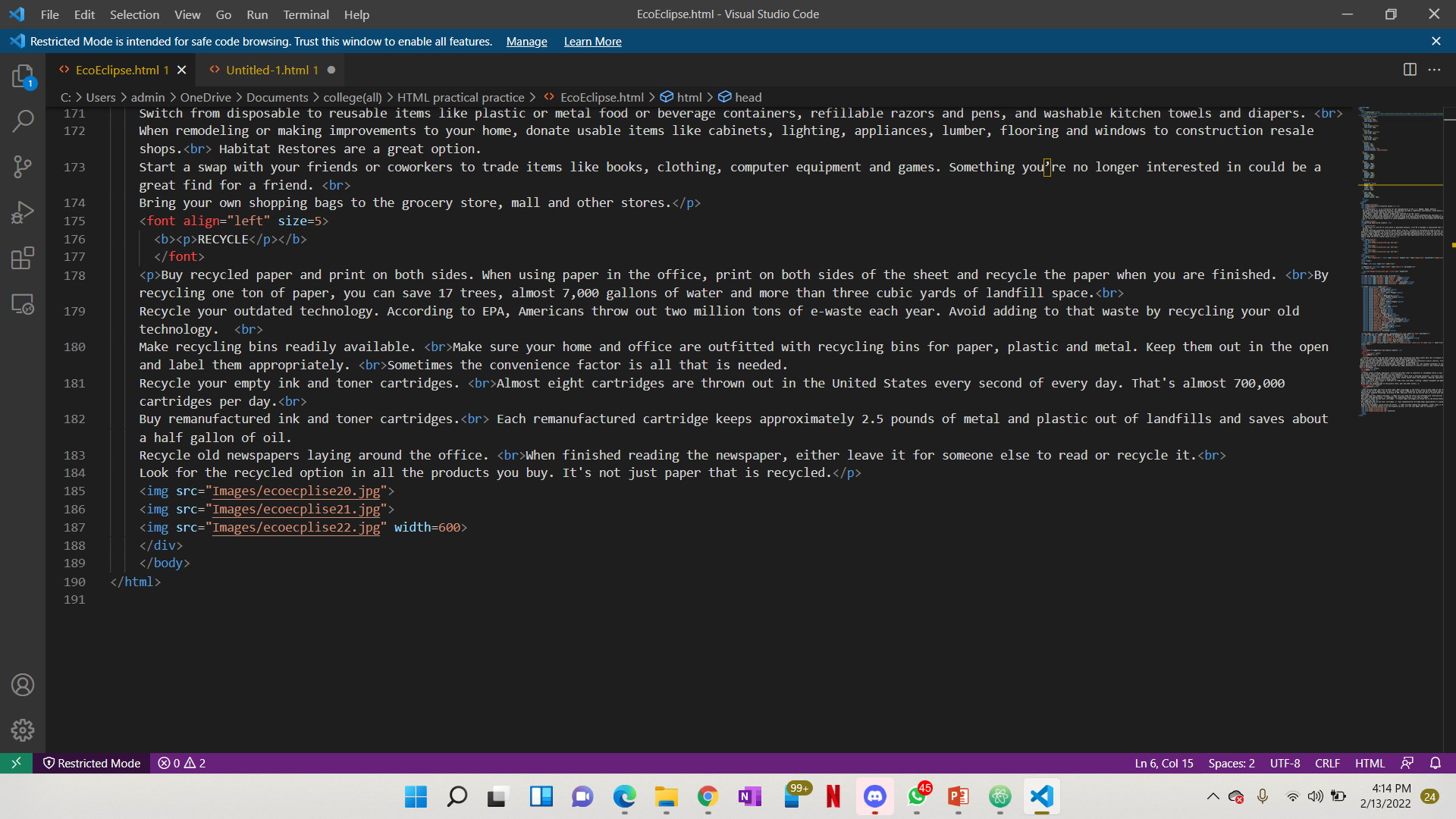Open the editor More Actions ellipsis menu

(1435, 69)
